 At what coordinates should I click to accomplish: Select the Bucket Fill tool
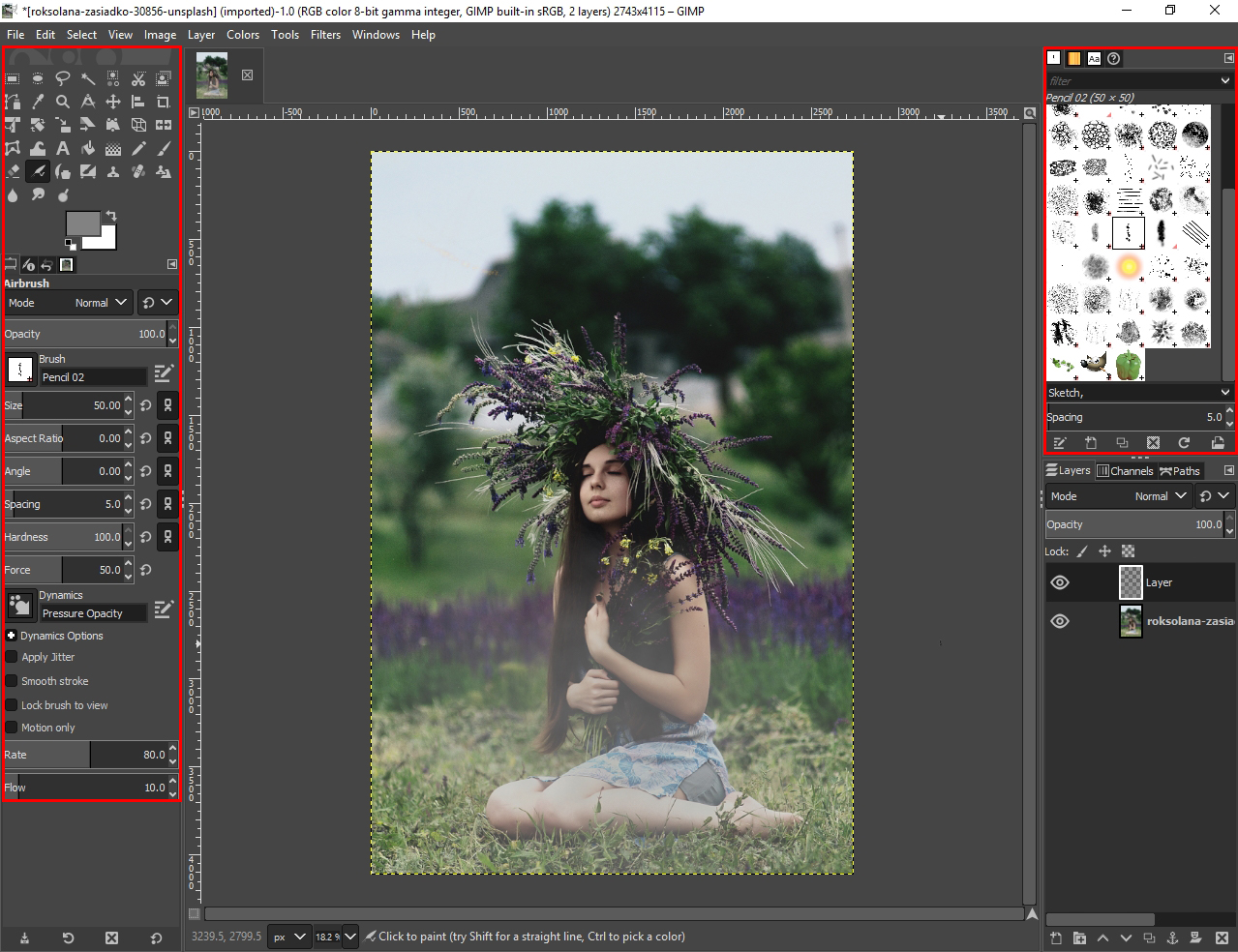(x=88, y=148)
